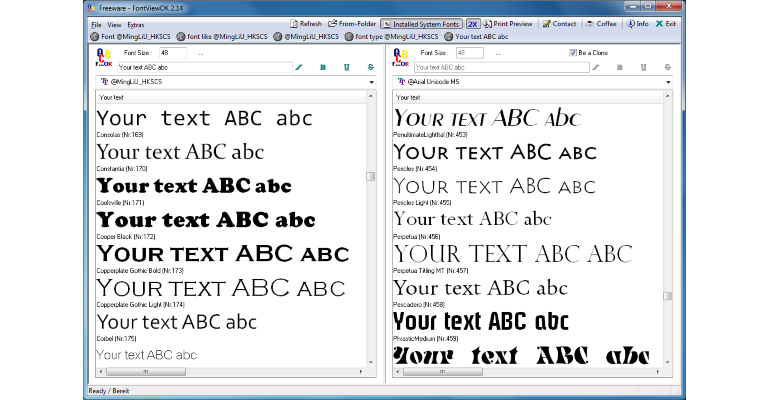Image resolution: width=770 pixels, height=400 pixels.
Task: Expand the @MingLiU_HKSCS font dropdown
Action: click(x=371, y=82)
